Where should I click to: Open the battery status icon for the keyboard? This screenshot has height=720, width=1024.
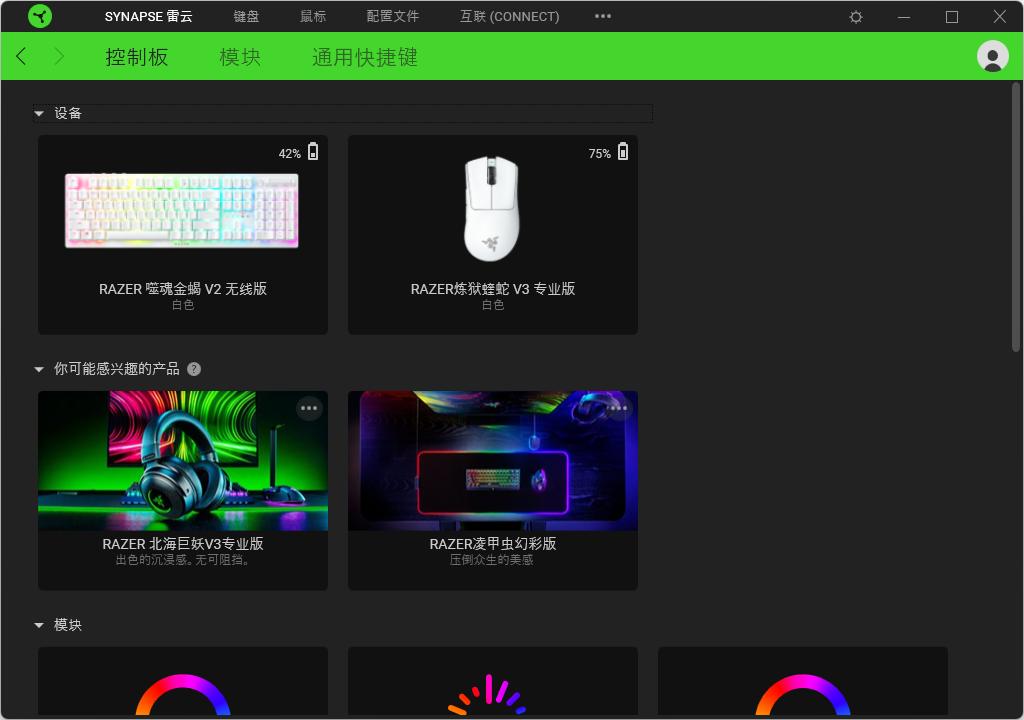(x=311, y=152)
